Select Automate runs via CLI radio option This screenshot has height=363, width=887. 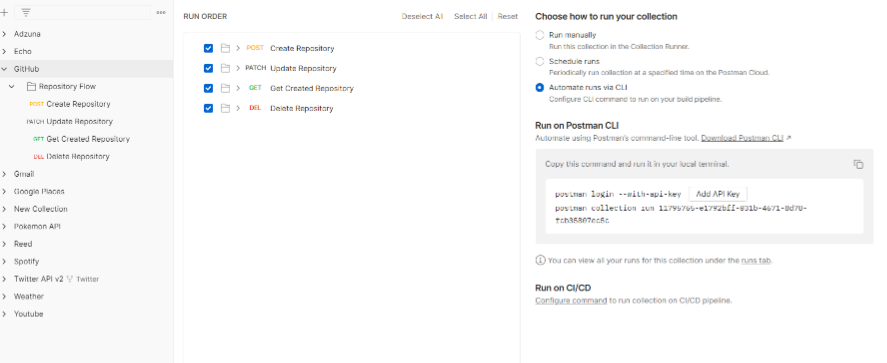click(540, 88)
